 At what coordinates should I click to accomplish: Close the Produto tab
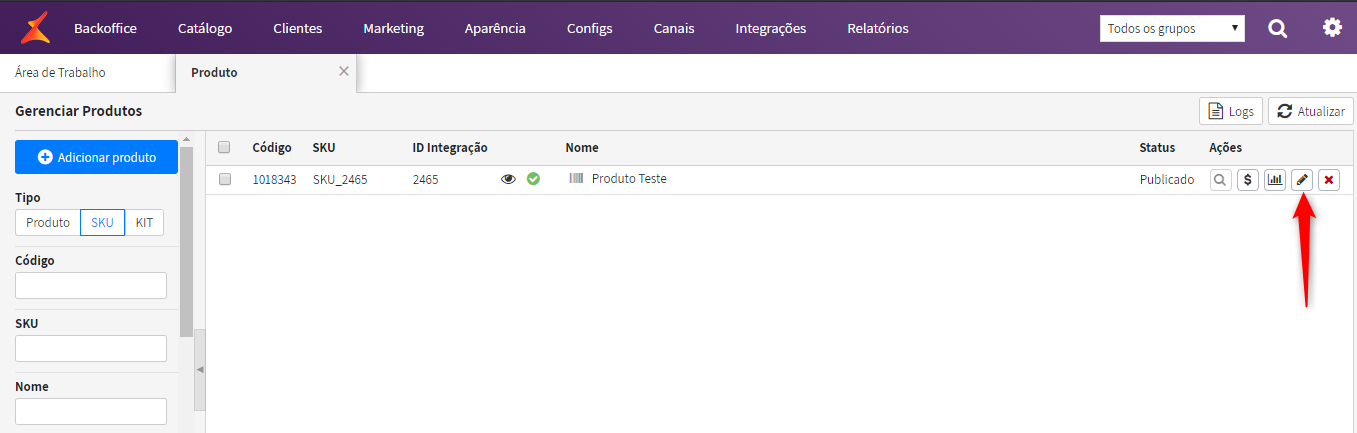(x=344, y=71)
